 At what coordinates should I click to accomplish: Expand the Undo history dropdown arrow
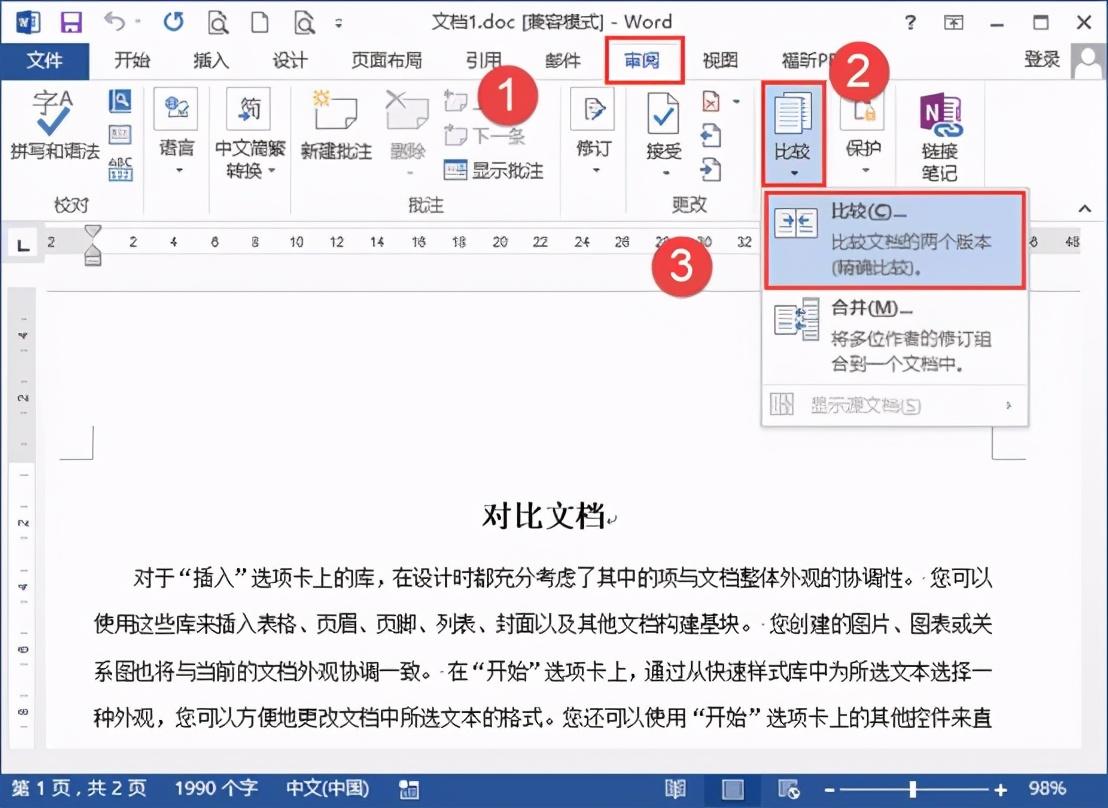pyautogui.click(x=138, y=22)
